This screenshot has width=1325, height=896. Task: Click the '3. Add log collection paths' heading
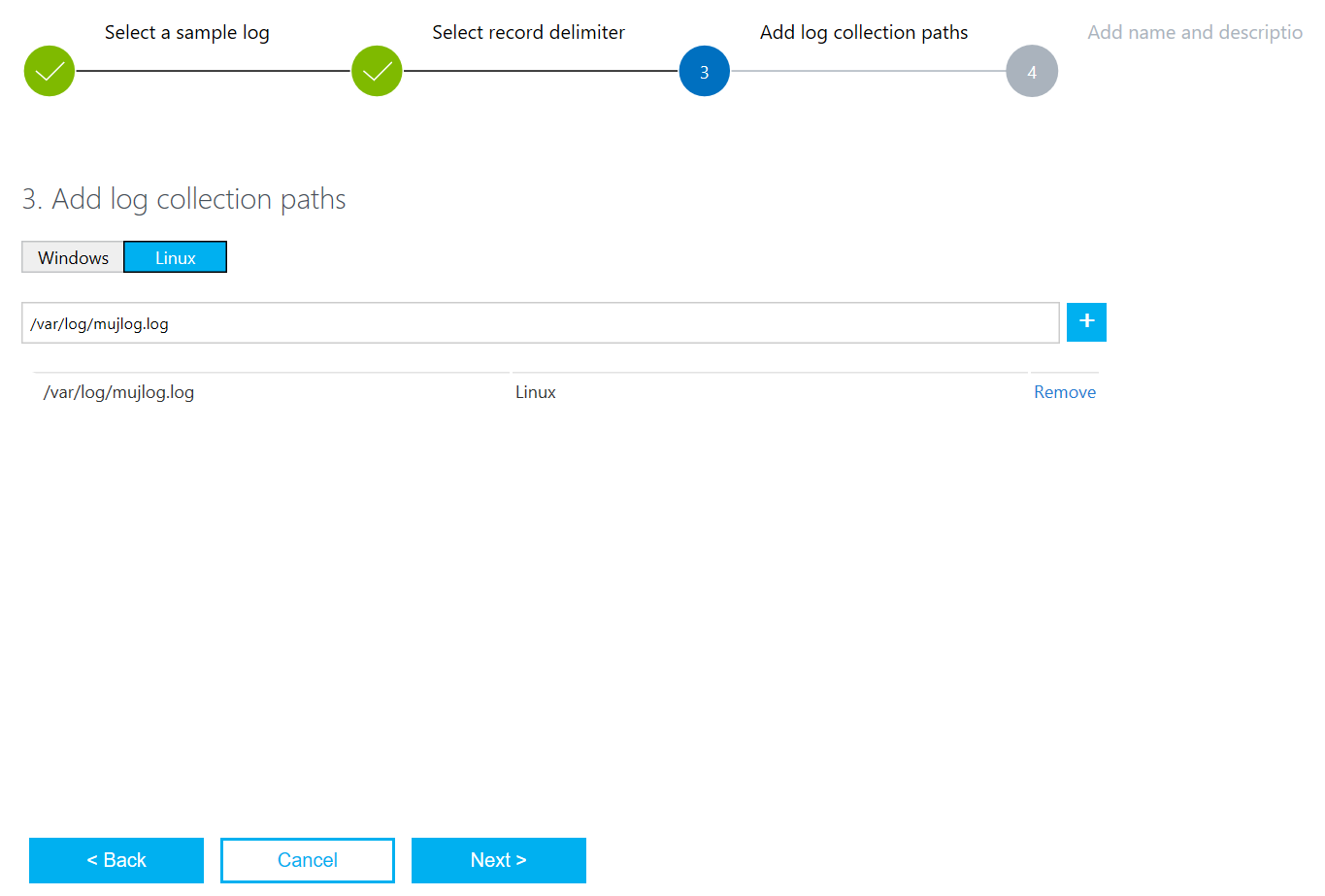tap(184, 199)
